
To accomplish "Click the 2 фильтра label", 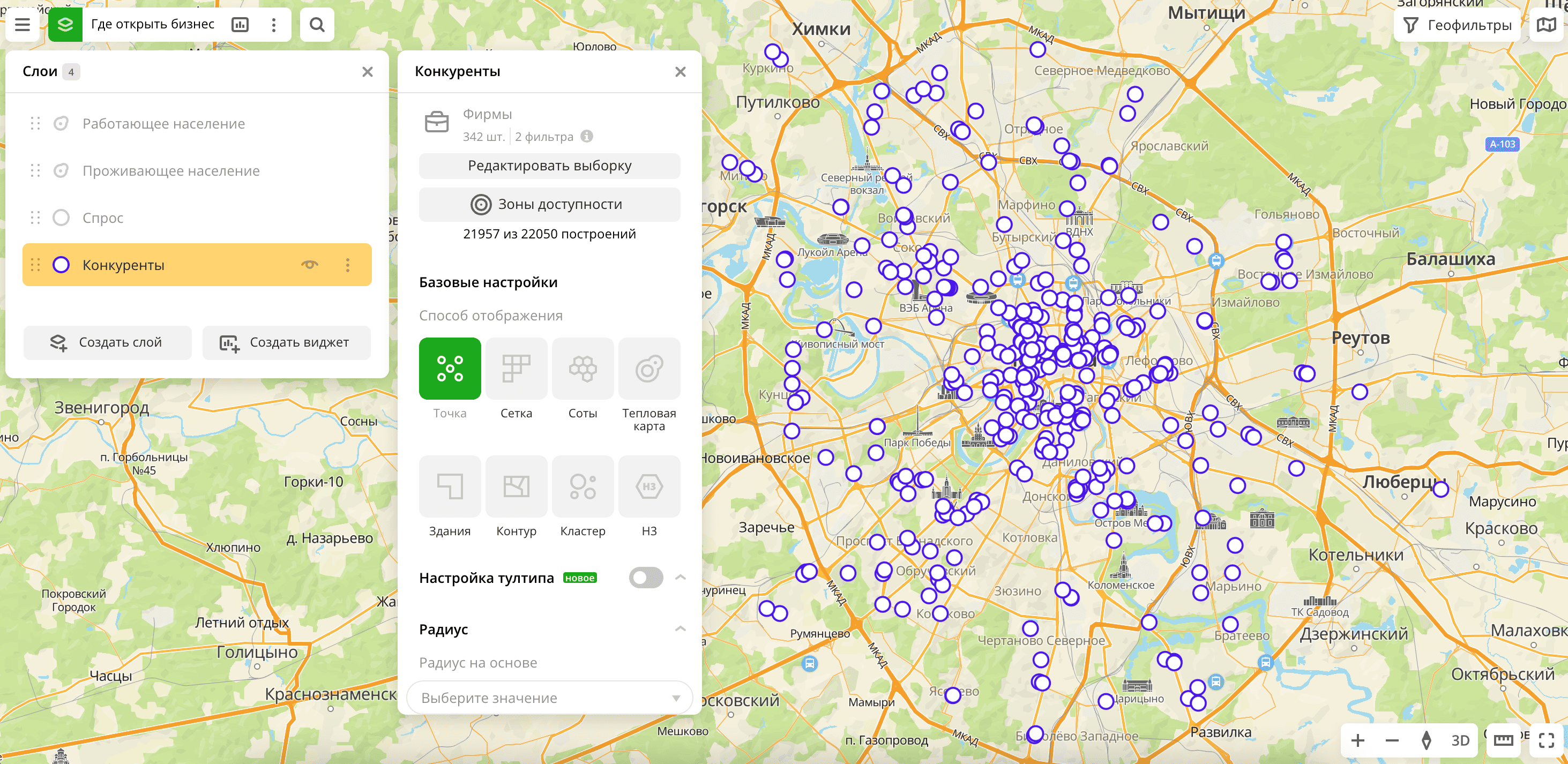I will point(544,137).
